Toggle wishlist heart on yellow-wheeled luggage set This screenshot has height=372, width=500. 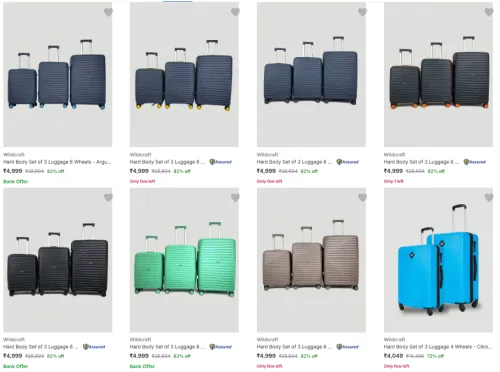point(235,12)
